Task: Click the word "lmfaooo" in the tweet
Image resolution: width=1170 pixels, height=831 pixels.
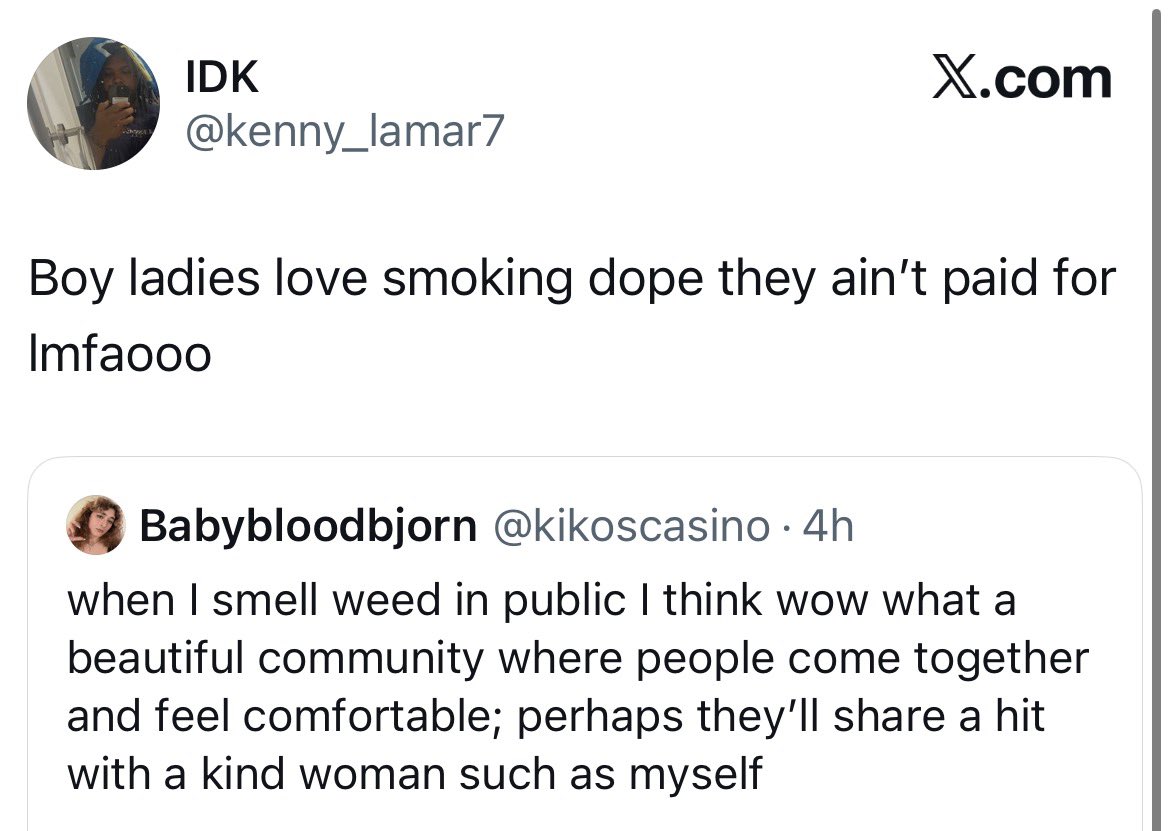Action: point(120,354)
